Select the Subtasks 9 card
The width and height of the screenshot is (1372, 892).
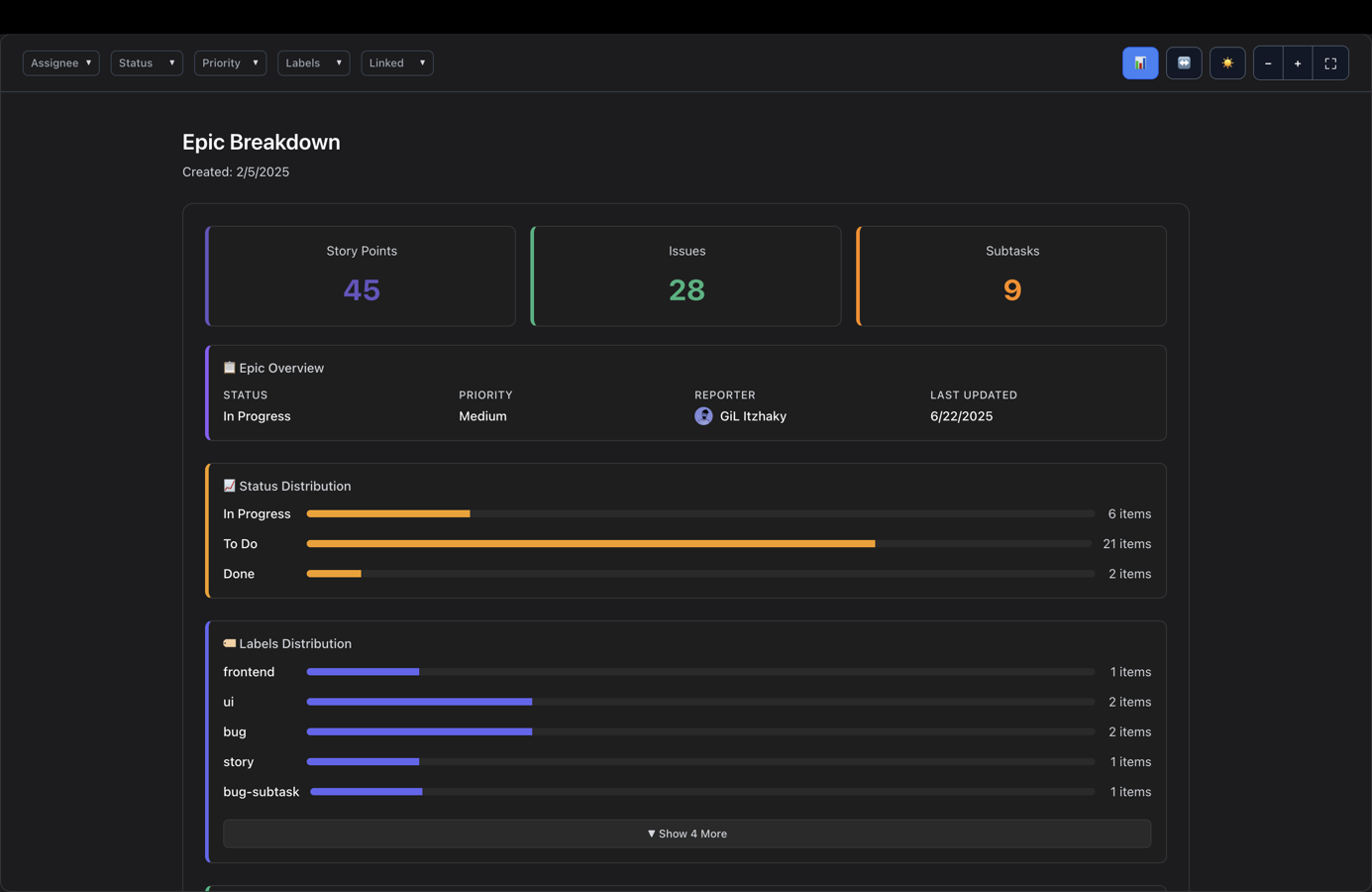(1011, 276)
